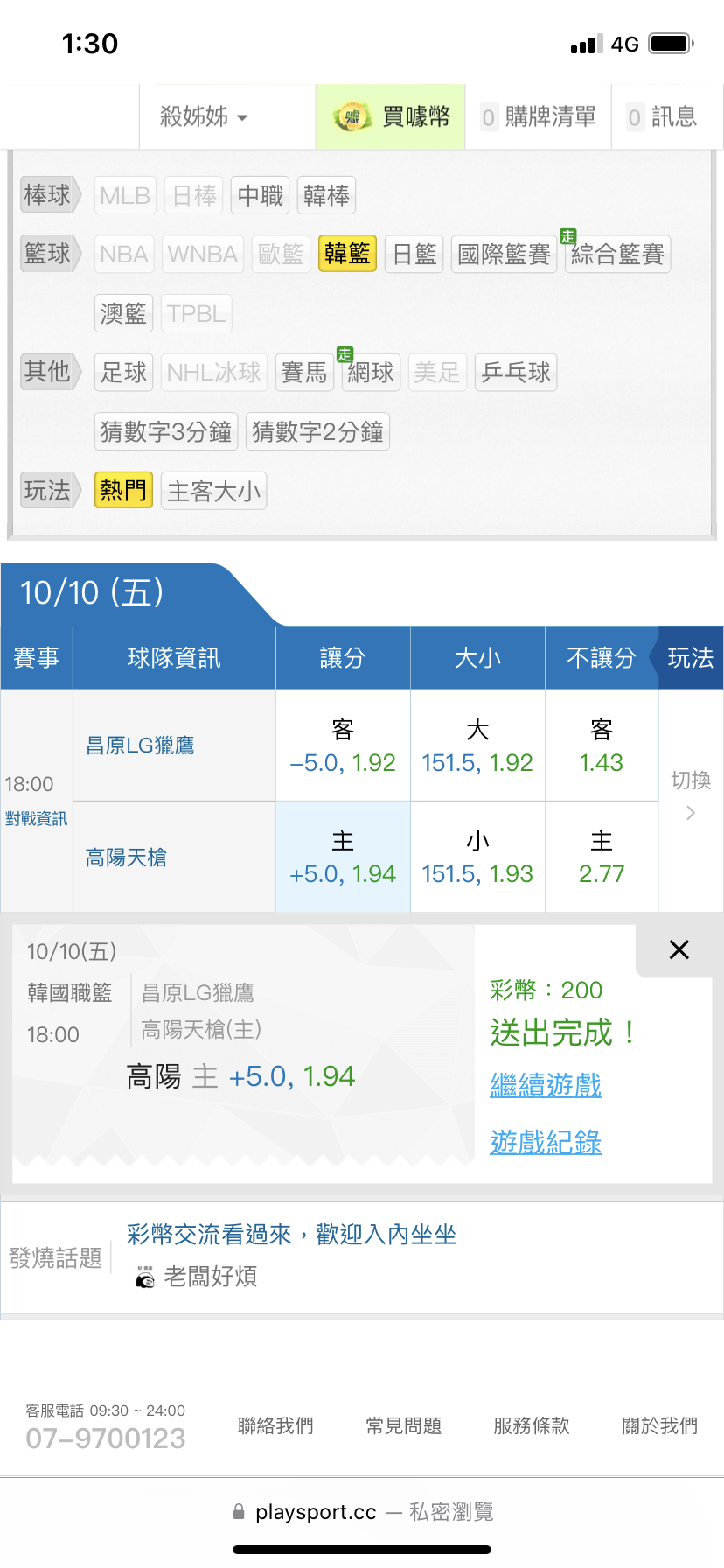Open 對戰資訊 matchup info

[x=36, y=819]
